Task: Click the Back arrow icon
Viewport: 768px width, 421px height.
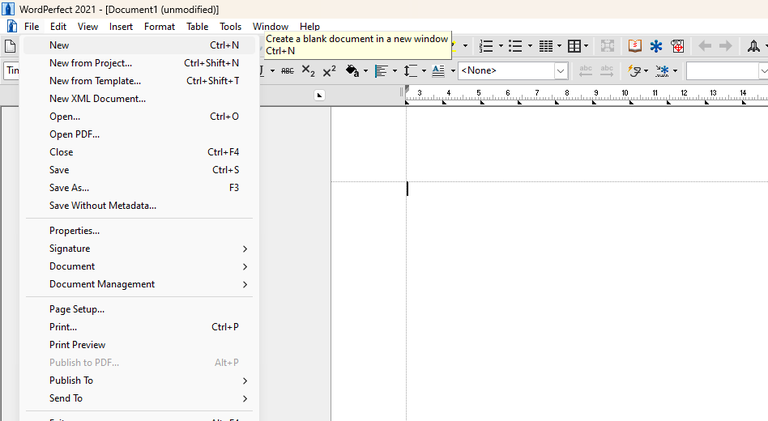Action: (x=704, y=47)
